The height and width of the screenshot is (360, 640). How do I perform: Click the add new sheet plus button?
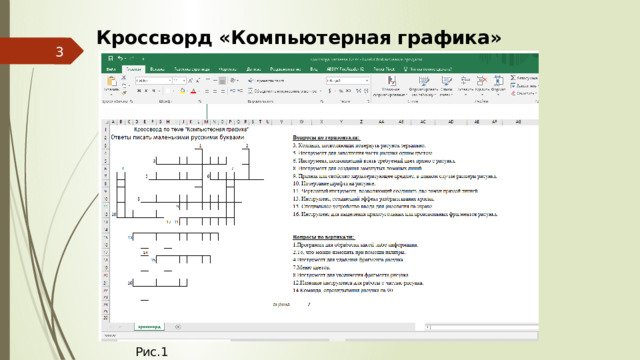point(178,327)
